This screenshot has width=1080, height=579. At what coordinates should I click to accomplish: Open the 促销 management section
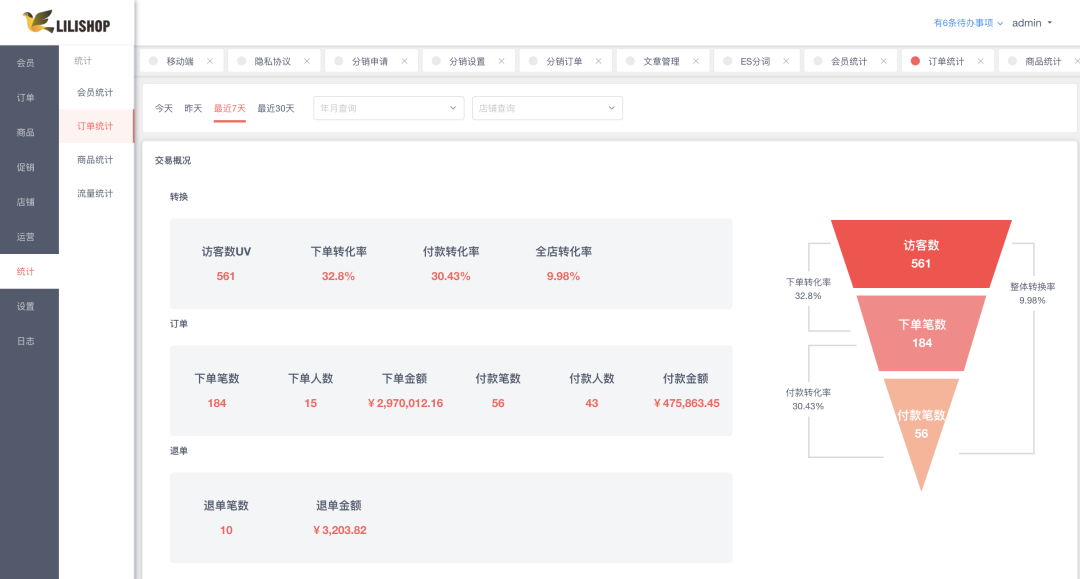point(28,166)
